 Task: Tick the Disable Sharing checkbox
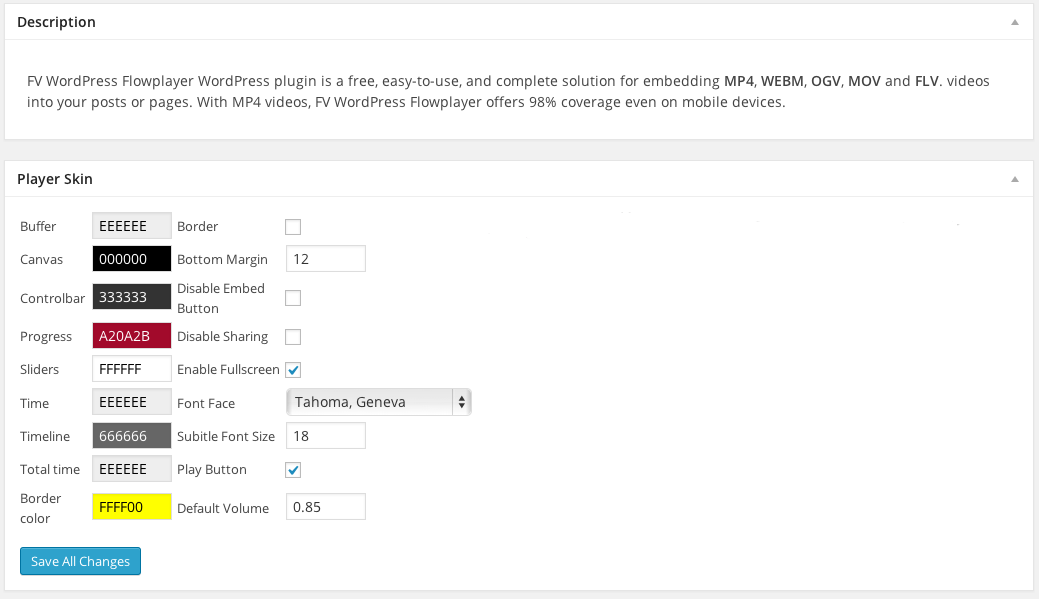coord(293,337)
